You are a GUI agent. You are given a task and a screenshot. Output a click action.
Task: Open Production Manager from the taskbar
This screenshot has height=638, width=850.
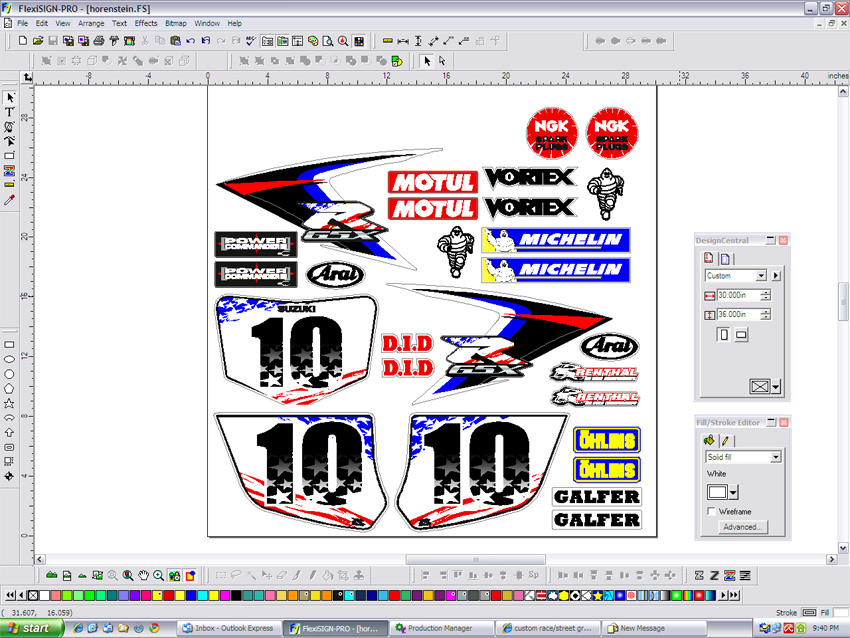[x=439, y=628]
